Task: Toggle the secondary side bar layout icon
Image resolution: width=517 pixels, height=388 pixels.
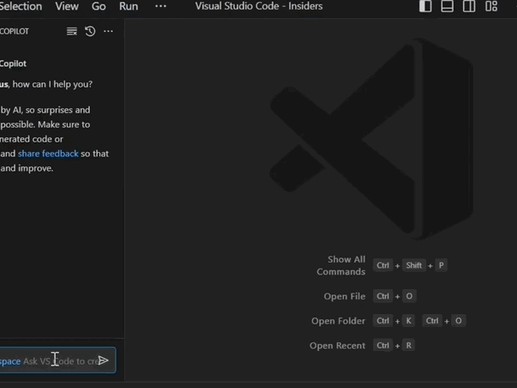Action: pos(469,6)
